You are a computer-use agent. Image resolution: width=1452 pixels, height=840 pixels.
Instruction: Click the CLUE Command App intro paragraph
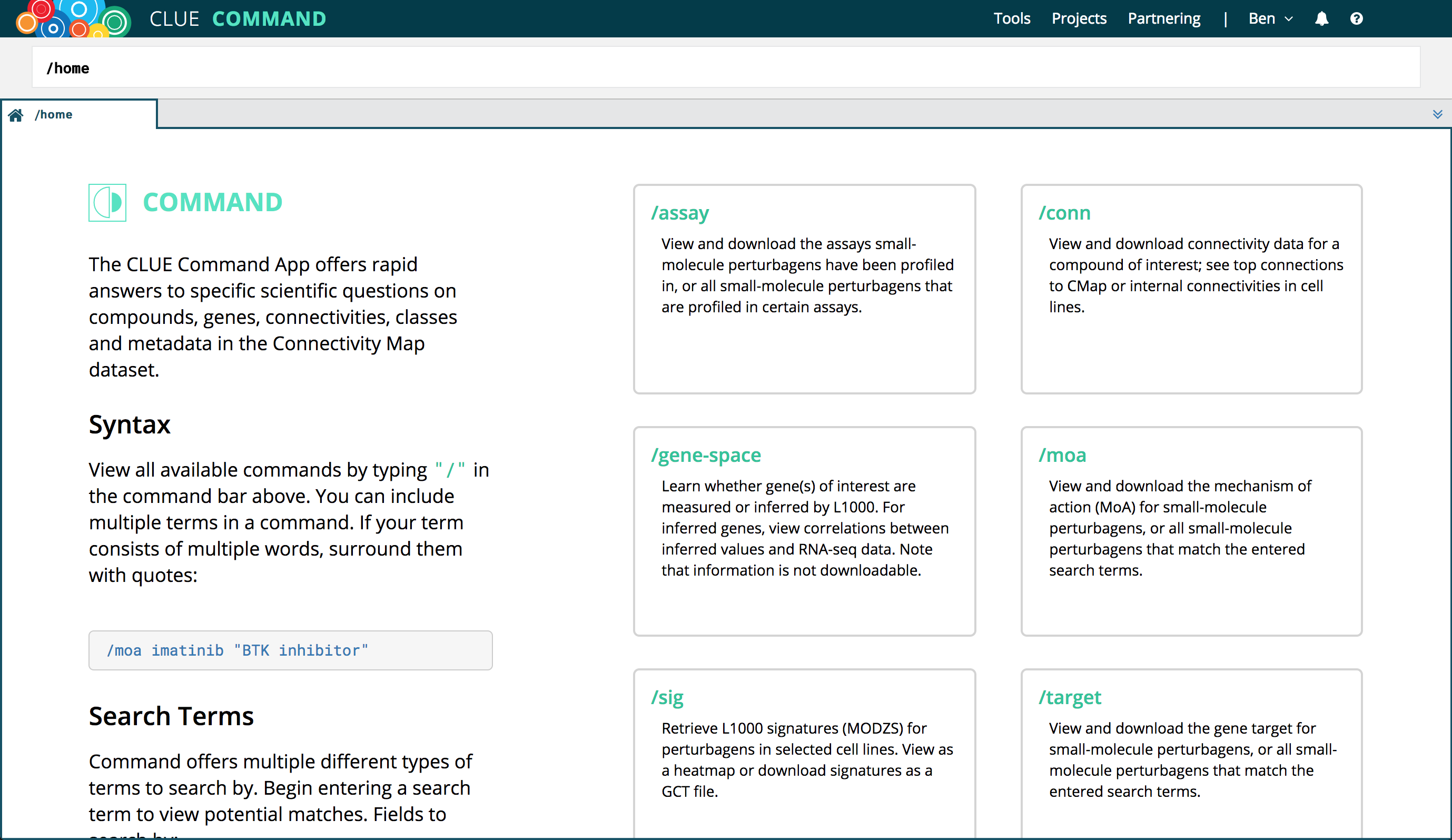pyautogui.click(x=272, y=317)
